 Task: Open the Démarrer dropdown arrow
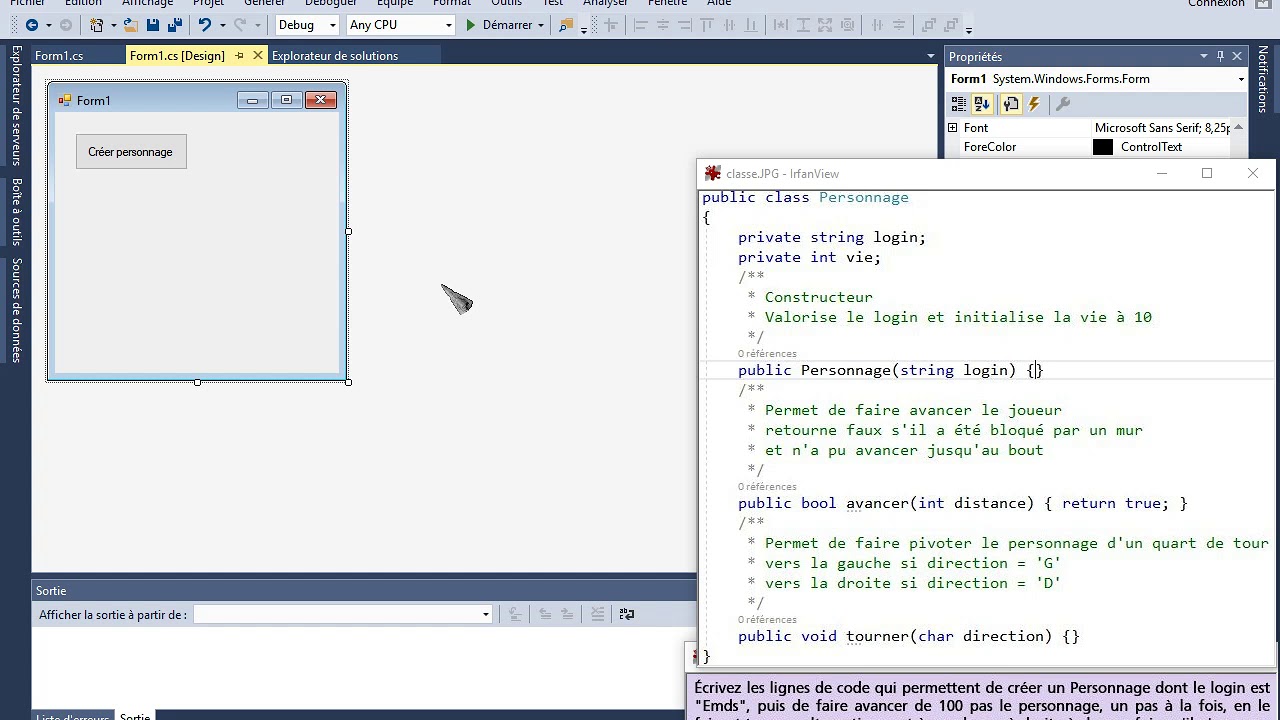[x=541, y=25]
